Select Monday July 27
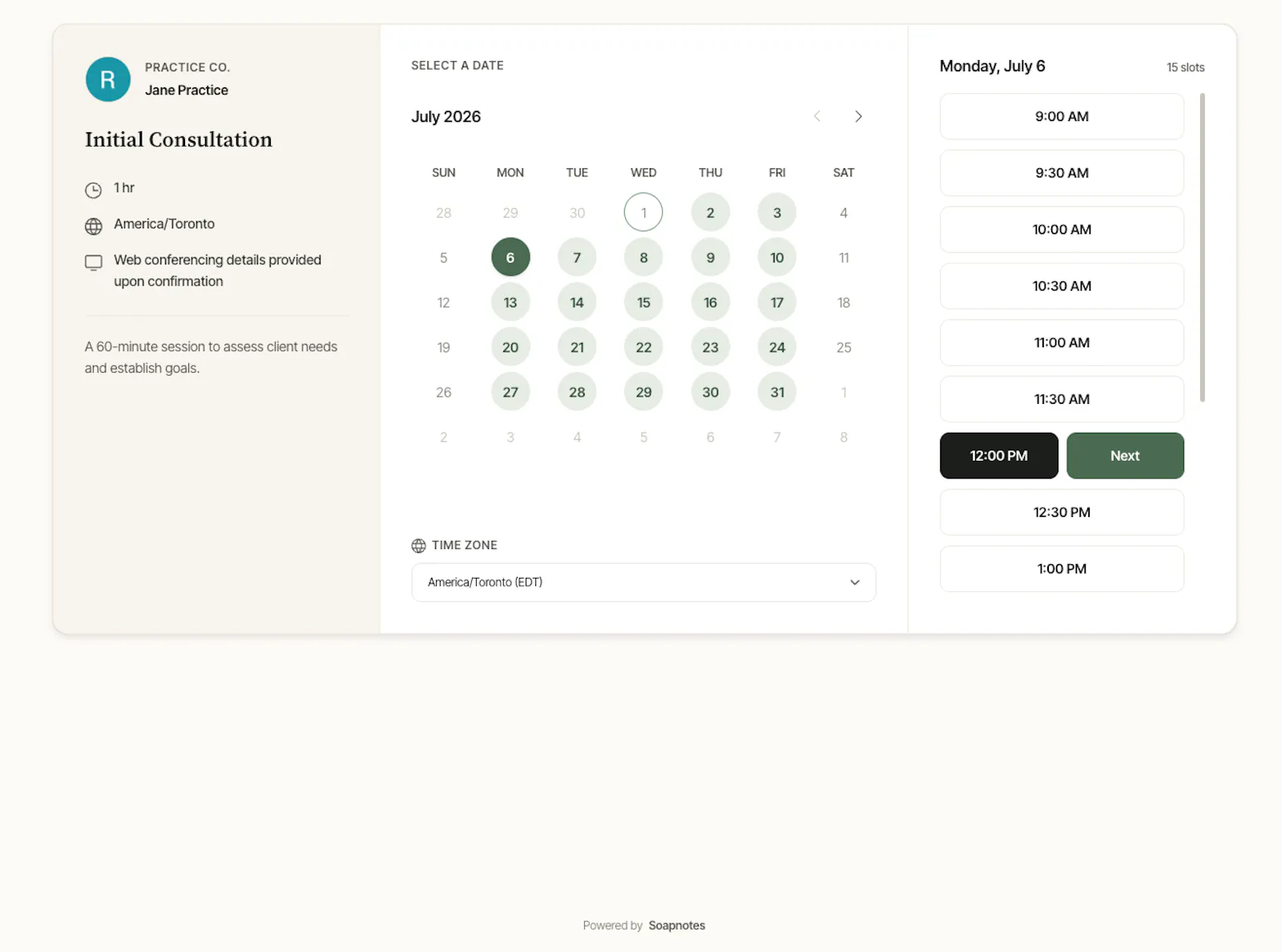The height and width of the screenshot is (952, 1282). pyautogui.click(x=510, y=392)
